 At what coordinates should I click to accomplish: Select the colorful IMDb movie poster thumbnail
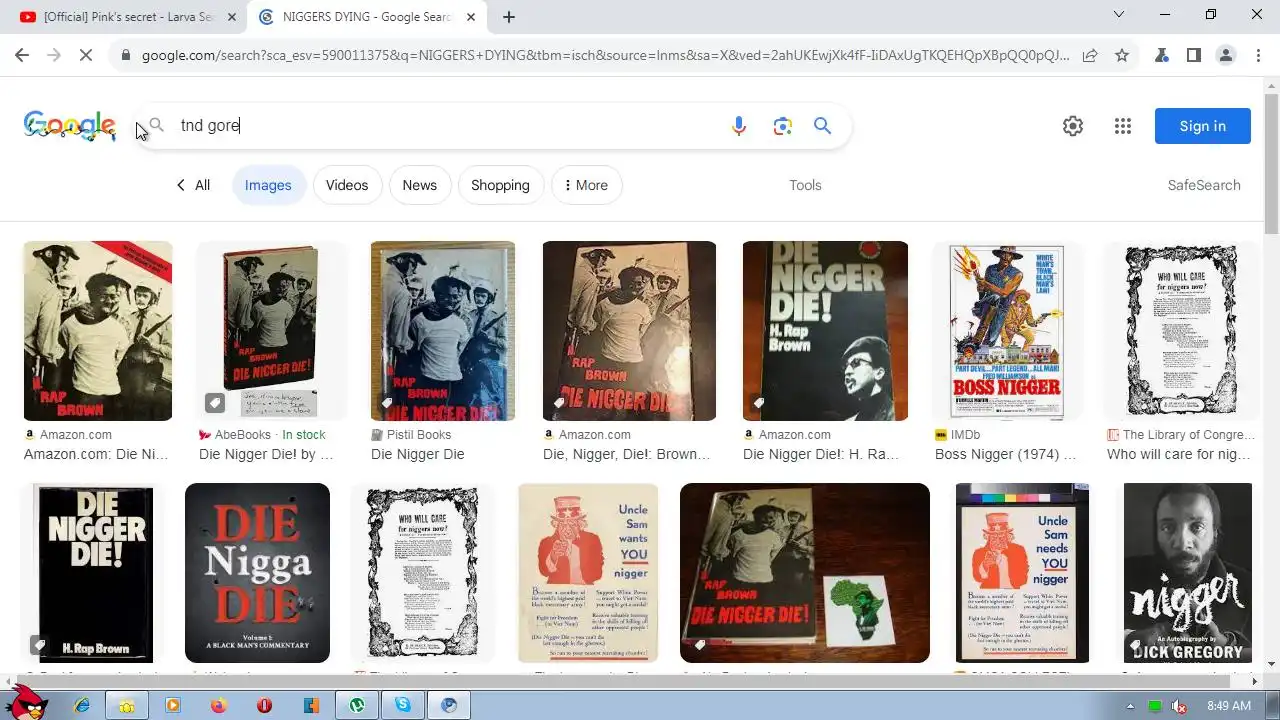click(1007, 331)
